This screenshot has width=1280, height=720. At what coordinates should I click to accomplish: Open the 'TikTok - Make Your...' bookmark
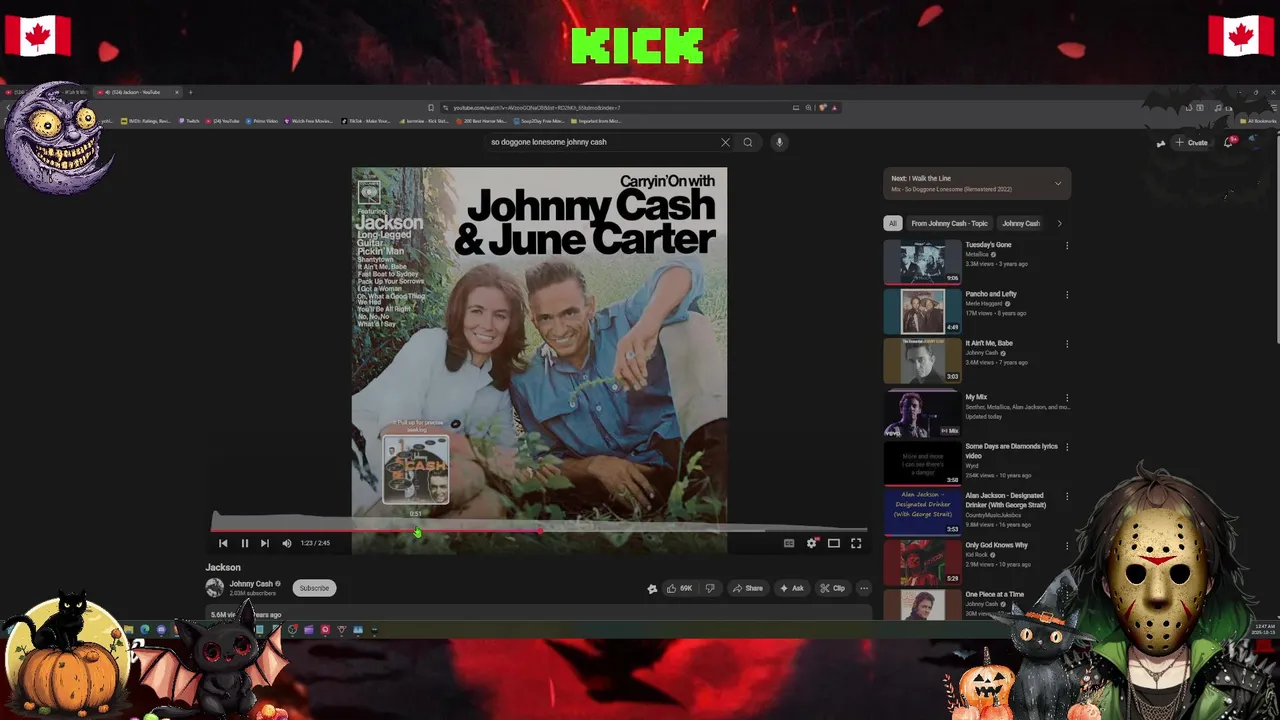[366, 121]
